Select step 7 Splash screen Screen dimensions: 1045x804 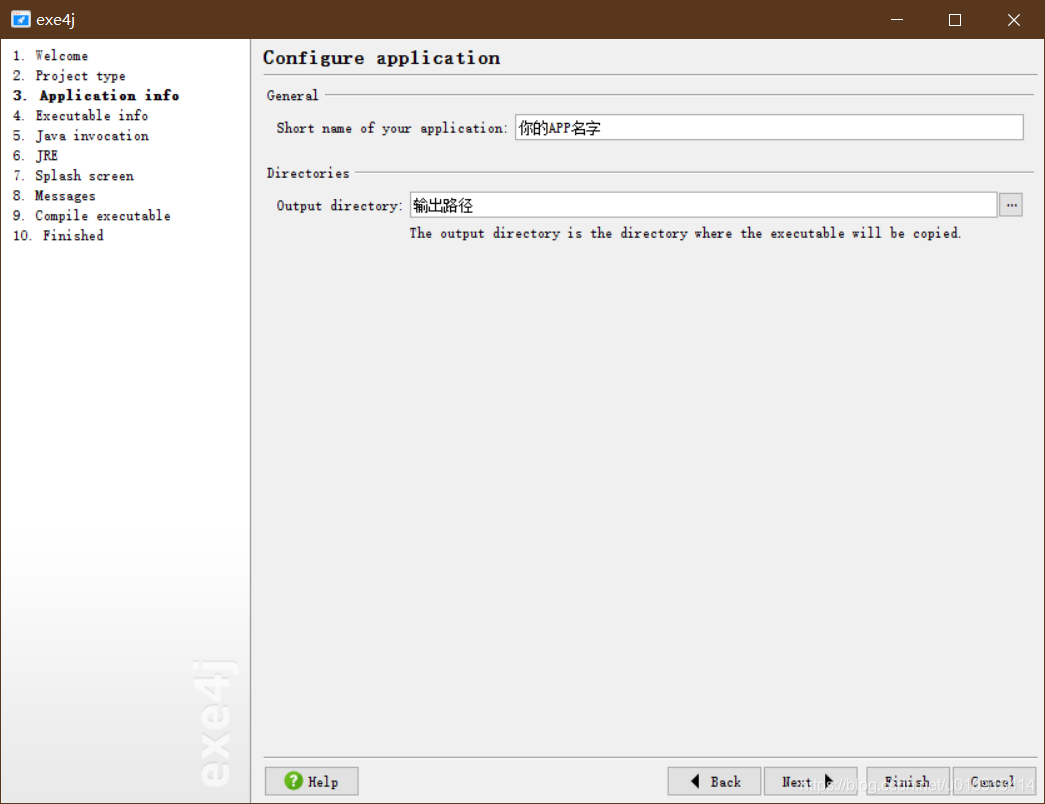pyautogui.click(x=73, y=176)
